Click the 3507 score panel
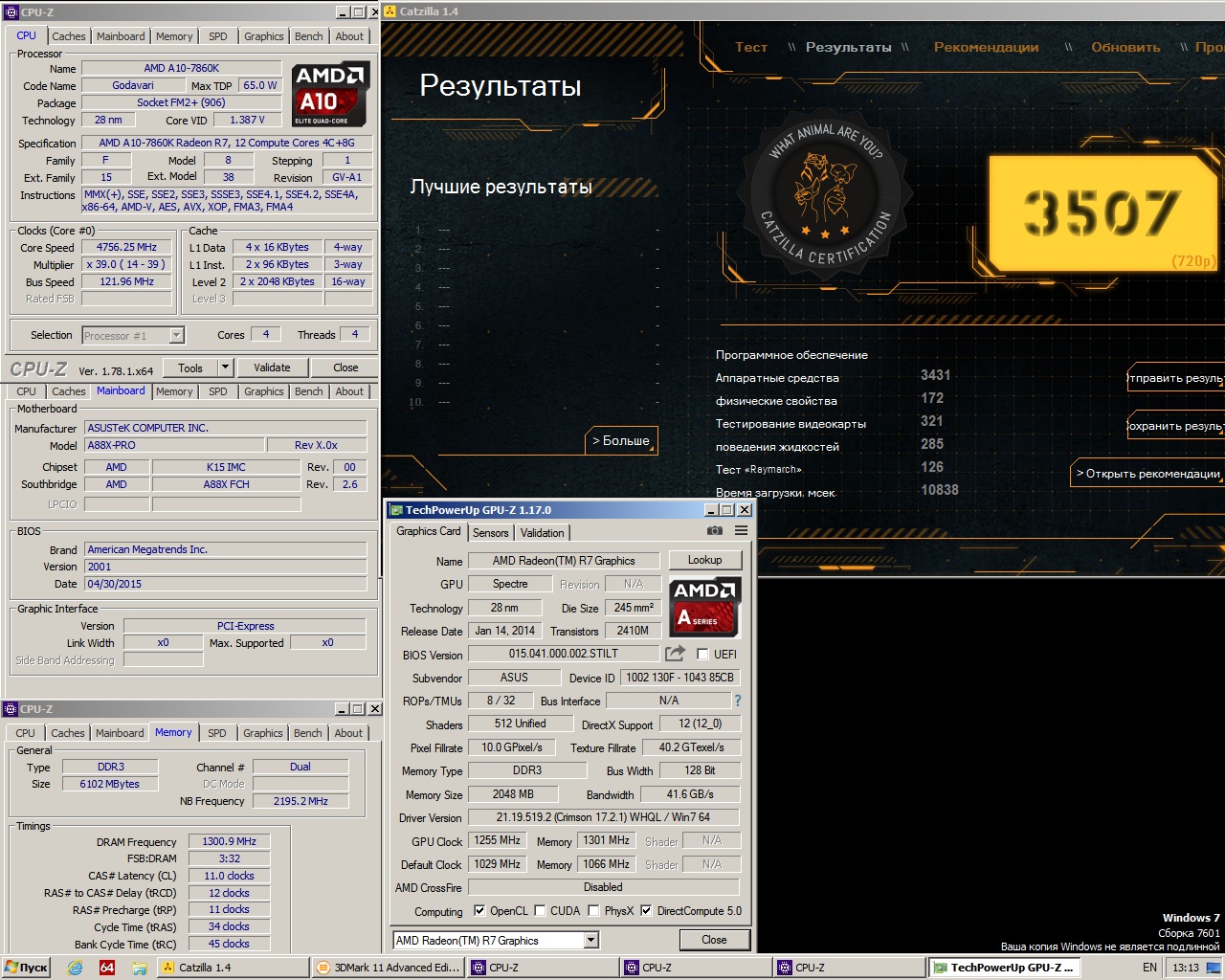This screenshot has height=980, width=1225. click(x=1102, y=213)
